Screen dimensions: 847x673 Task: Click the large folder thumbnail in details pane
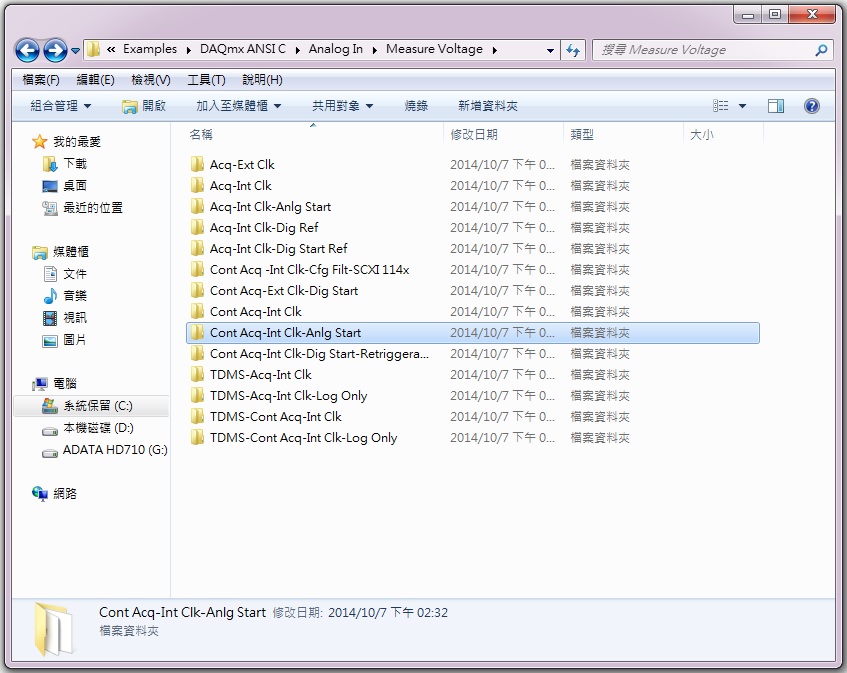[x=53, y=630]
